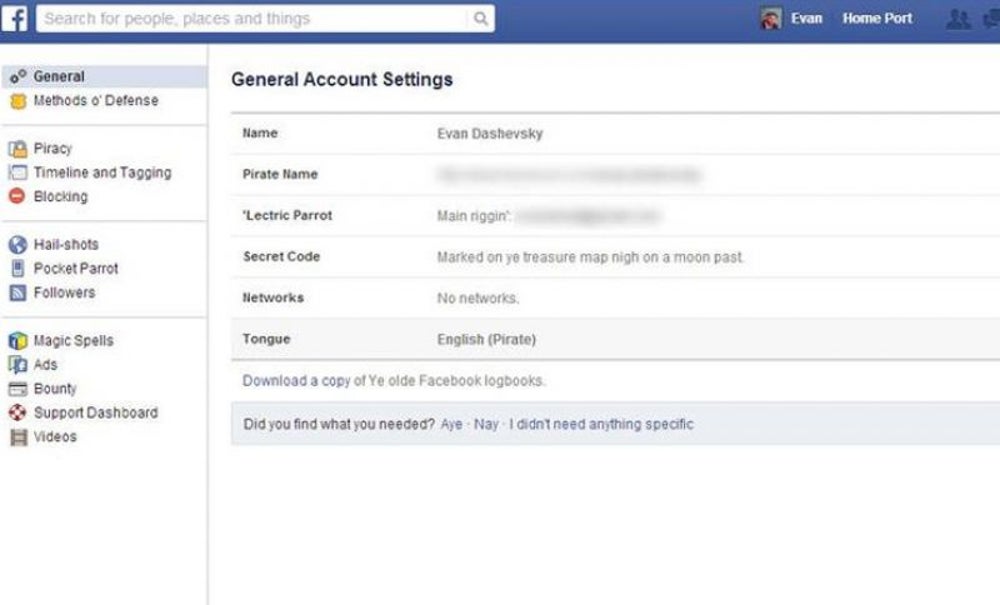Image resolution: width=1000 pixels, height=605 pixels.
Task: Click the Networks row label
Action: point(273,298)
